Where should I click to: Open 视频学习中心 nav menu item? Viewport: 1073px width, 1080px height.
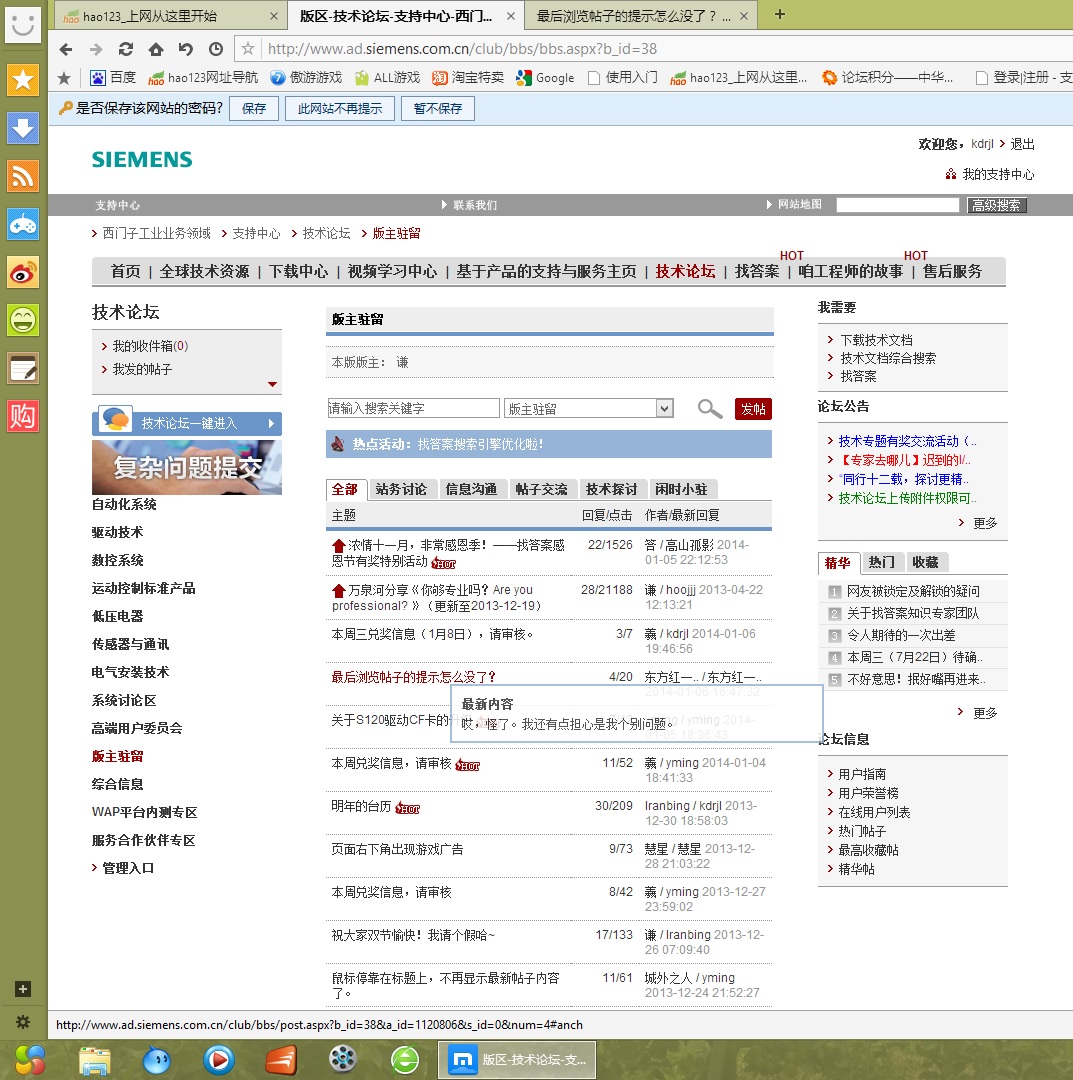coord(392,271)
